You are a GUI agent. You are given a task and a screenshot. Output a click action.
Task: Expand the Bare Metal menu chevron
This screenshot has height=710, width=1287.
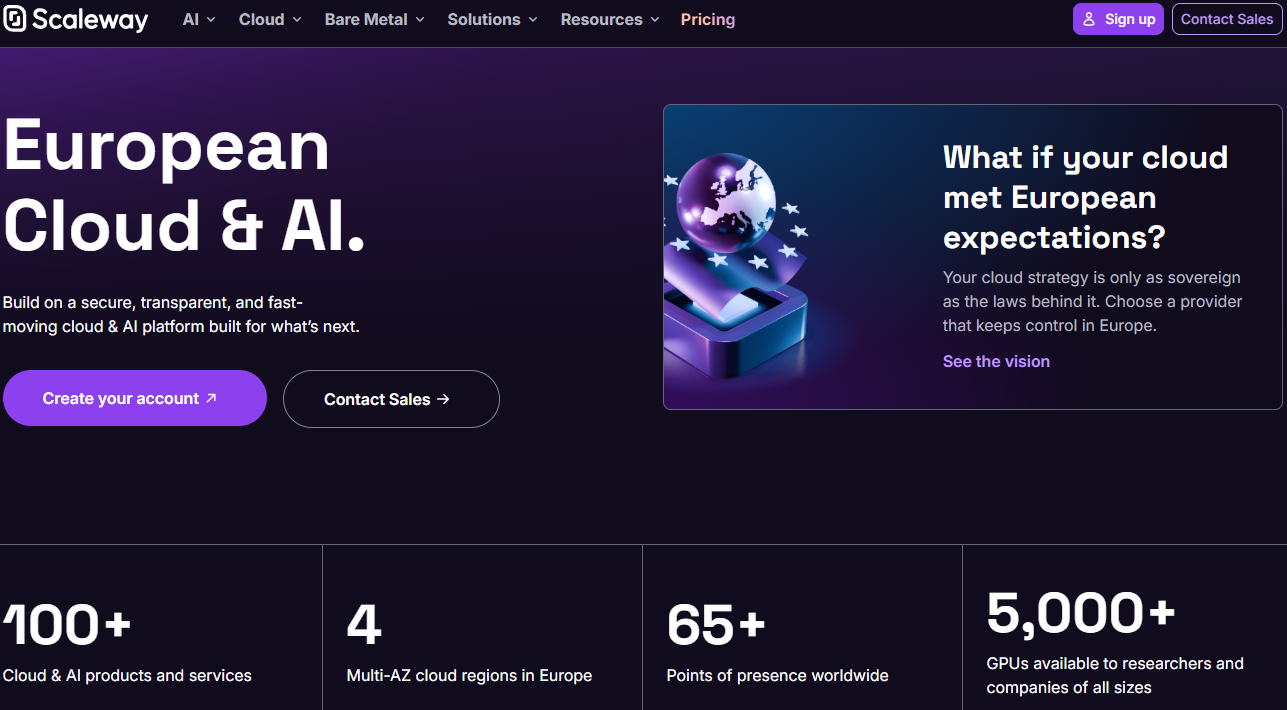(x=420, y=20)
